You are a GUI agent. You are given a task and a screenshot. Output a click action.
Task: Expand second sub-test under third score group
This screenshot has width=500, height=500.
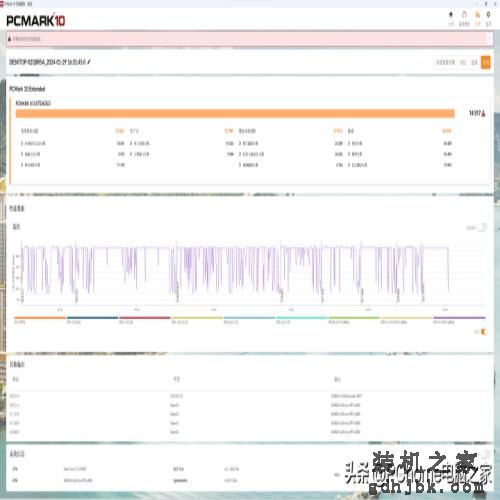click(x=240, y=154)
